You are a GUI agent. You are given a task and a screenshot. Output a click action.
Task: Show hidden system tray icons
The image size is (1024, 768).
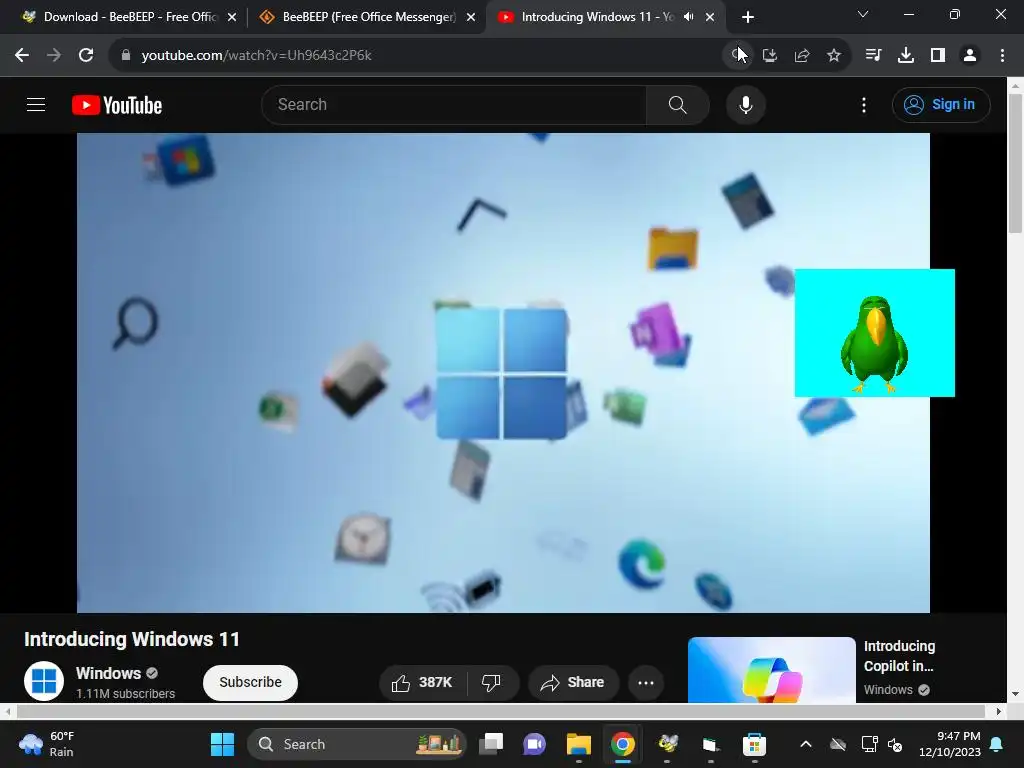click(806, 744)
